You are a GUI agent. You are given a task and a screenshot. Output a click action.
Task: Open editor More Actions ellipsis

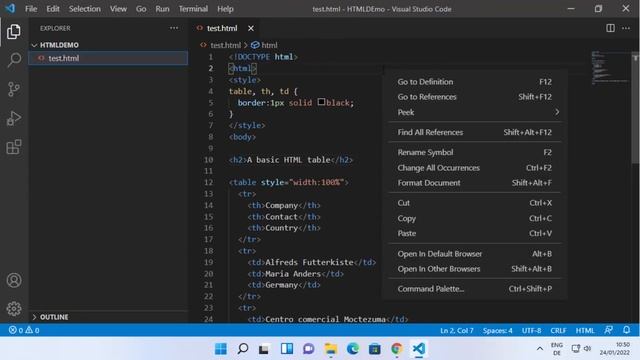tap(626, 28)
